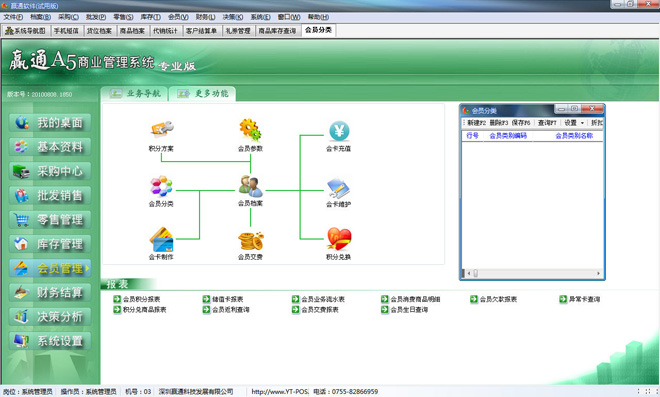Open the 会员档案 people icon
660x397 pixels.
pos(250,187)
